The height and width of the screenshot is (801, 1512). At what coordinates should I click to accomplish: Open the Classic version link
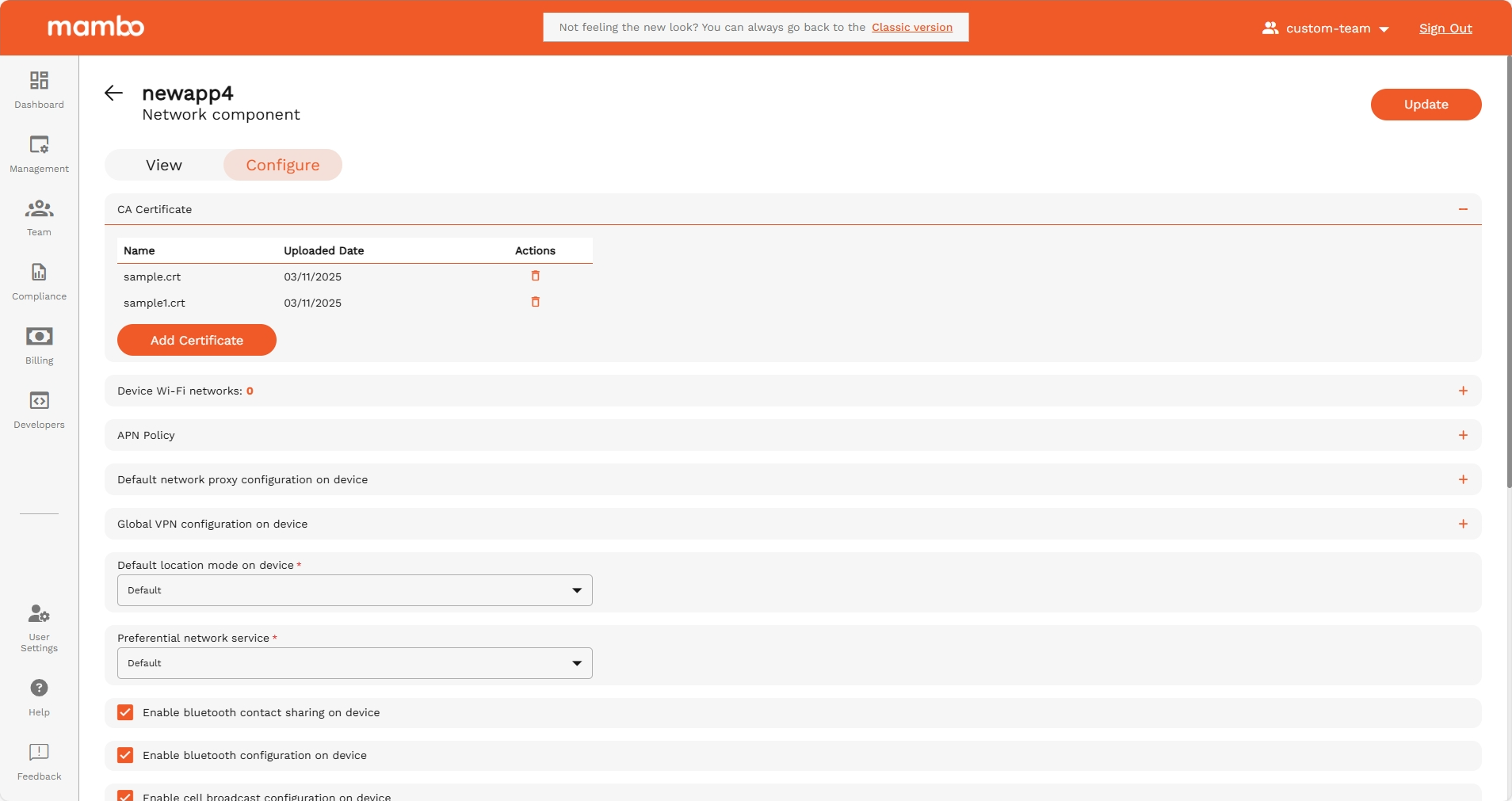(x=911, y=27)
